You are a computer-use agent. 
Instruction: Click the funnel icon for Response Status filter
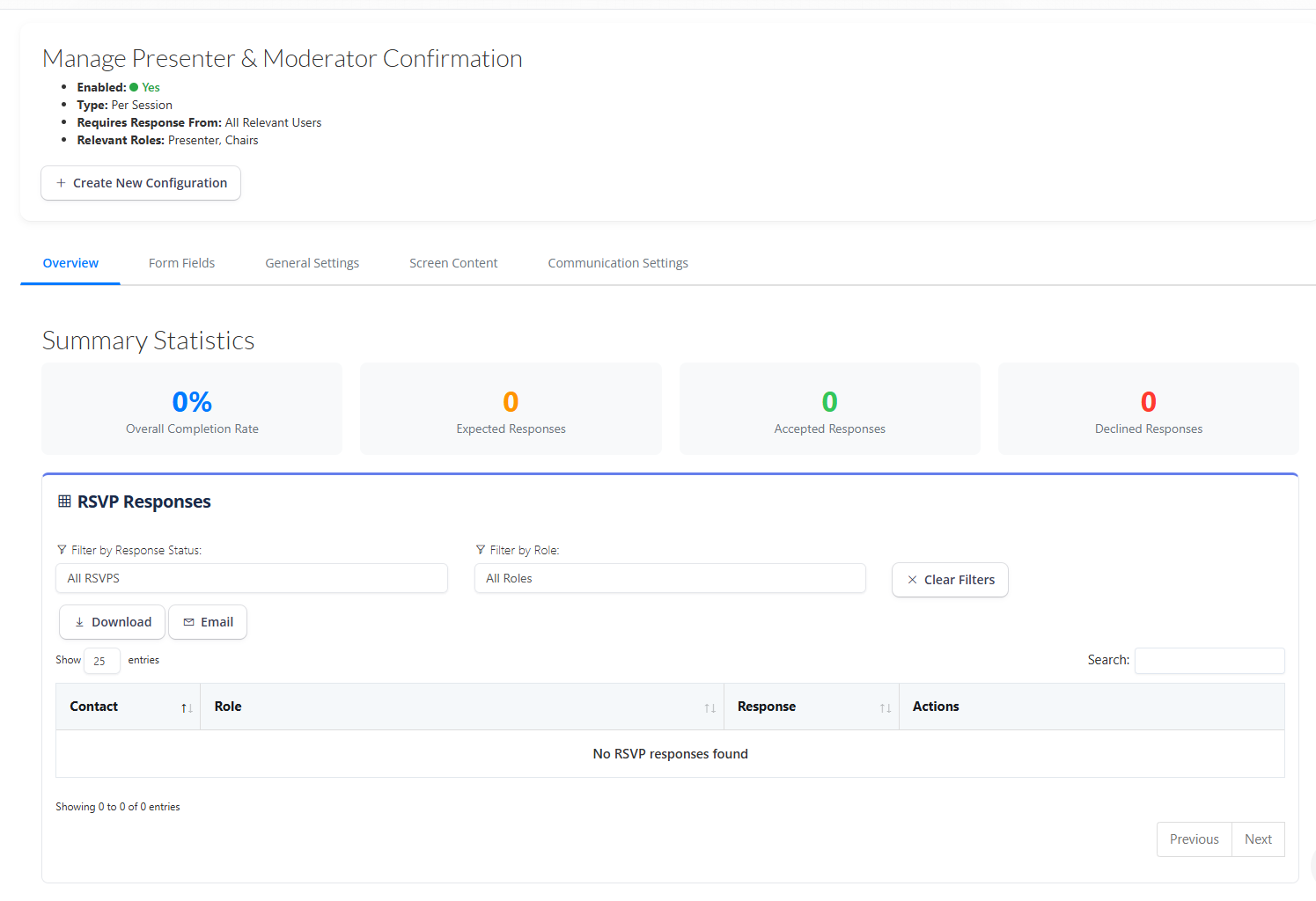click(62, 550)
